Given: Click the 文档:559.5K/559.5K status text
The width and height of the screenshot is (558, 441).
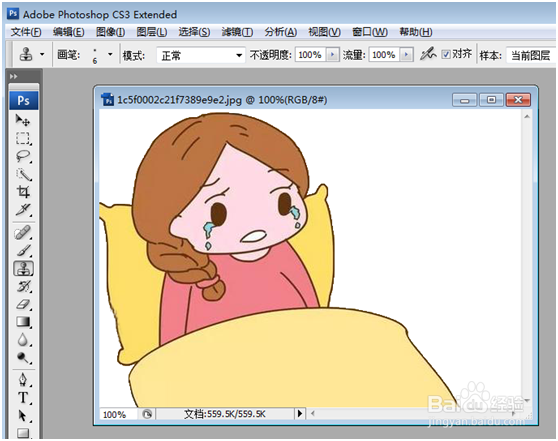Looking at the screenshot, I should tap(225, 414).
